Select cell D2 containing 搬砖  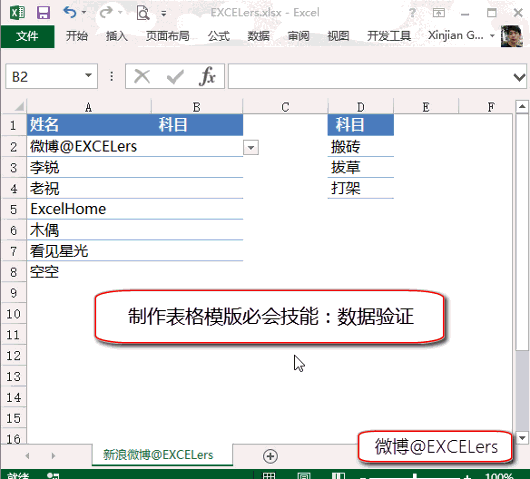point(361,146)
